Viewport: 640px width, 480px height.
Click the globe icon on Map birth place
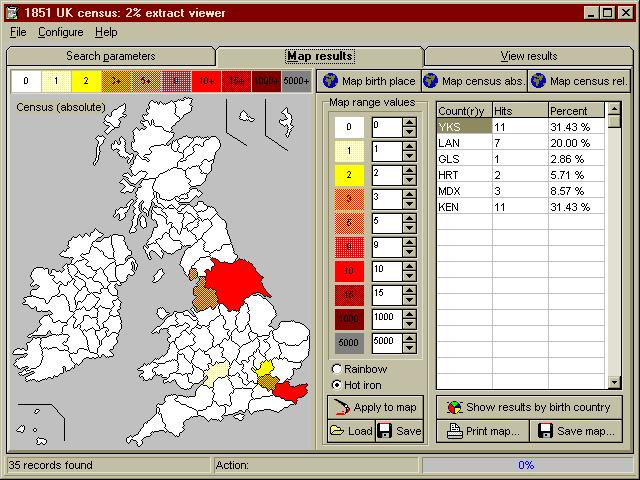coord(330,81)
